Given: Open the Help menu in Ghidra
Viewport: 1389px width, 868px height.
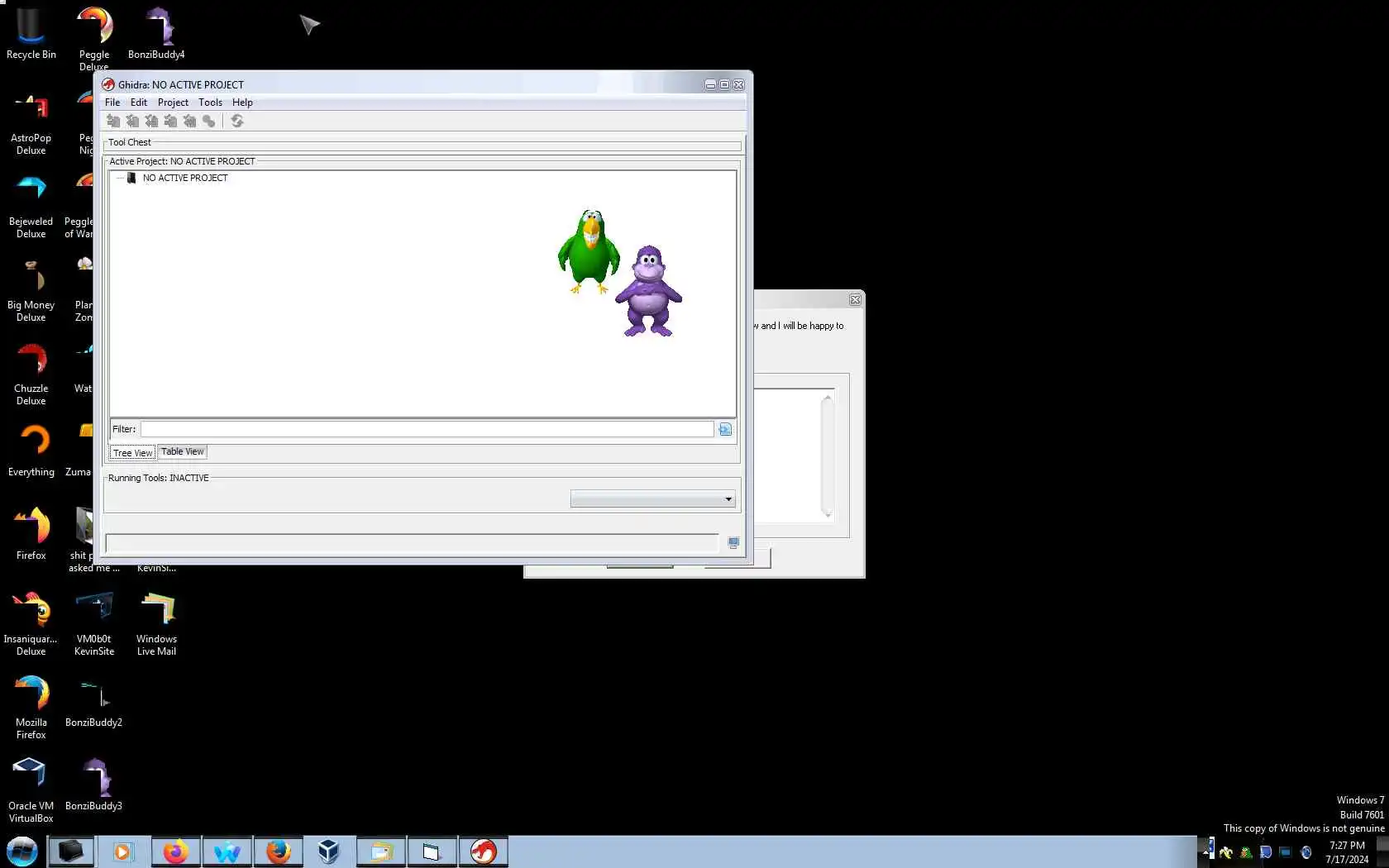Looking at the screenshot, I should (242, 103).
